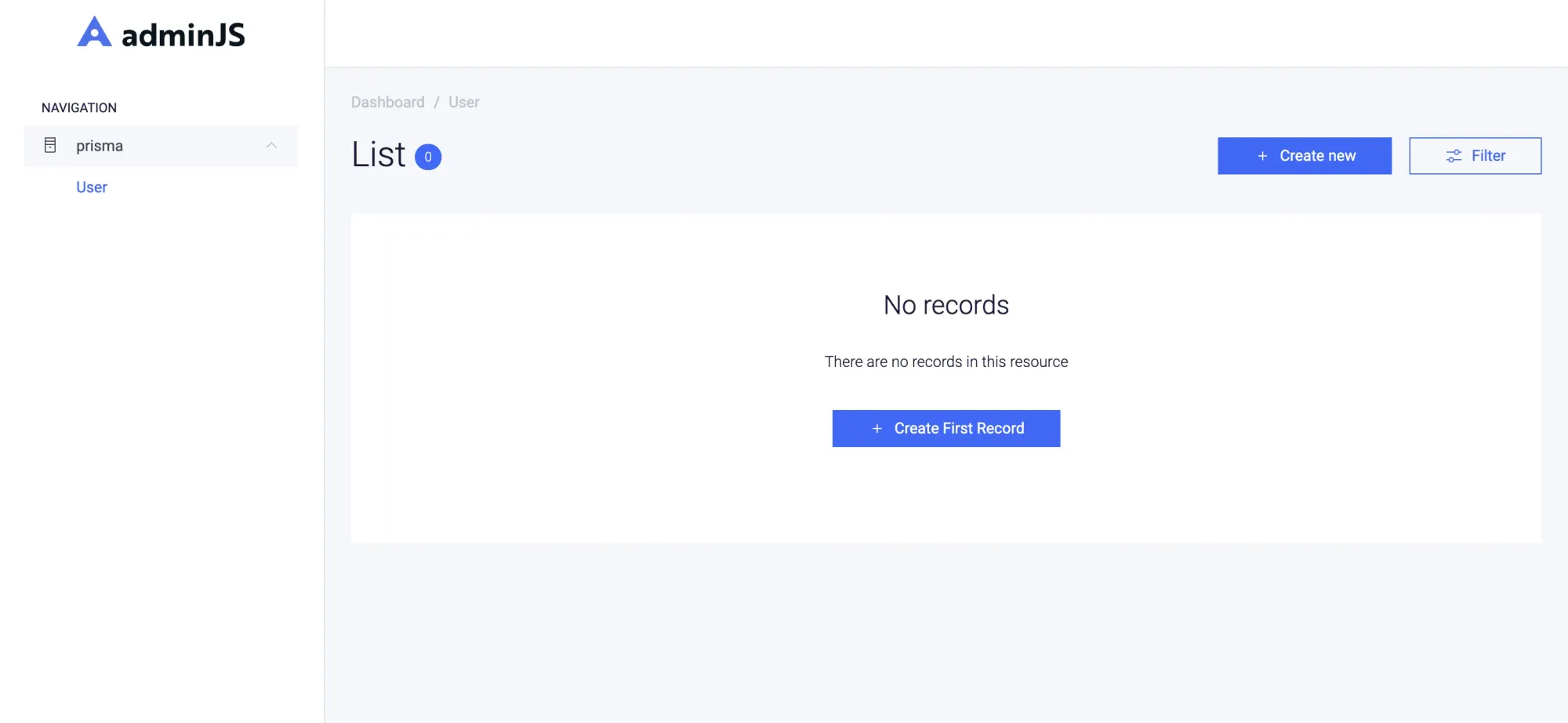Collapse the prisma section with the chevron arrow

[271, 145]
